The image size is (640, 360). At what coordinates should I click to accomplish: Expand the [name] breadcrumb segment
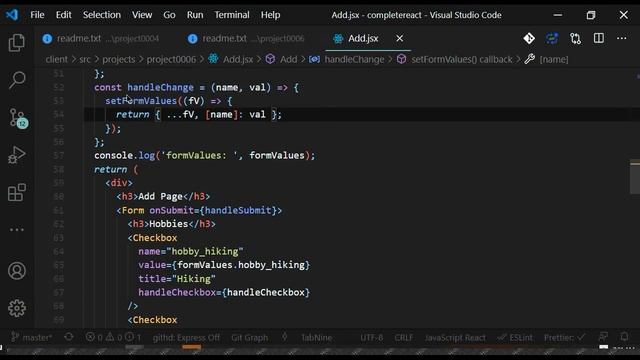point(553,59)
